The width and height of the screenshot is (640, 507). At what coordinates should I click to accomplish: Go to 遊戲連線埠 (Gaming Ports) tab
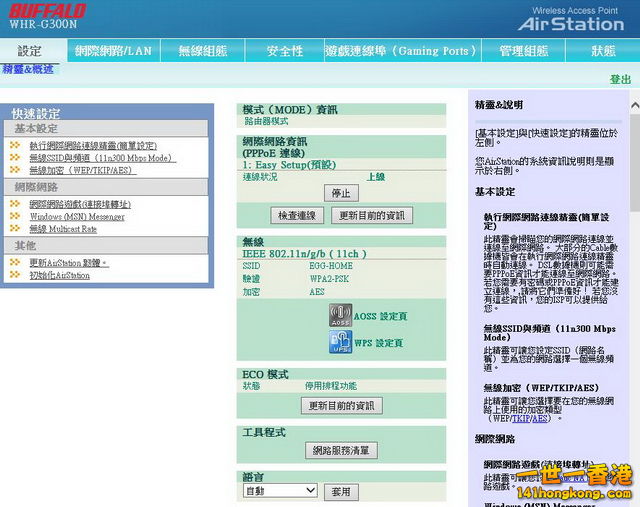click(400, 51)
